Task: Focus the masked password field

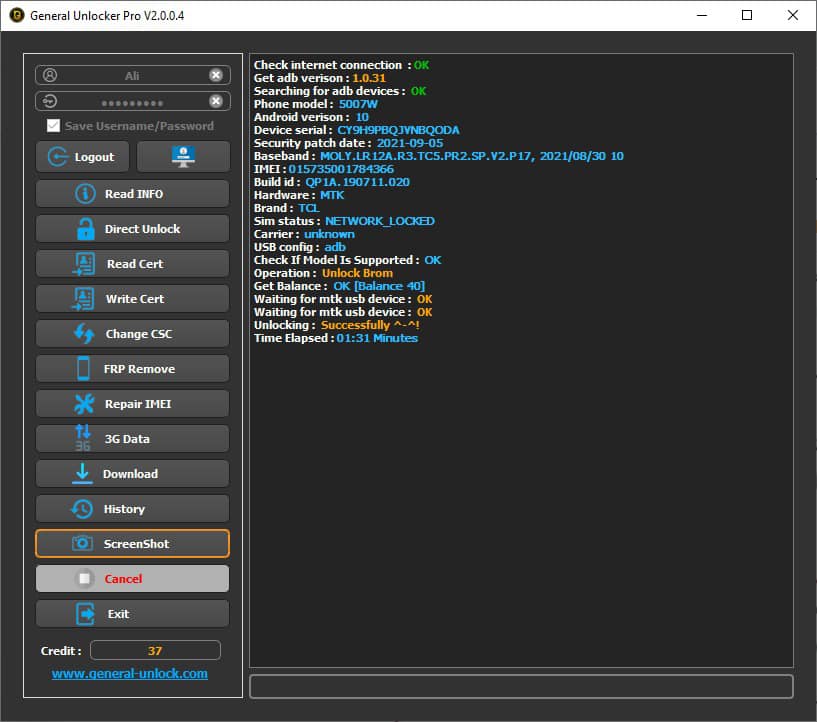Action: pyautogui.click(x=133, y=101)
